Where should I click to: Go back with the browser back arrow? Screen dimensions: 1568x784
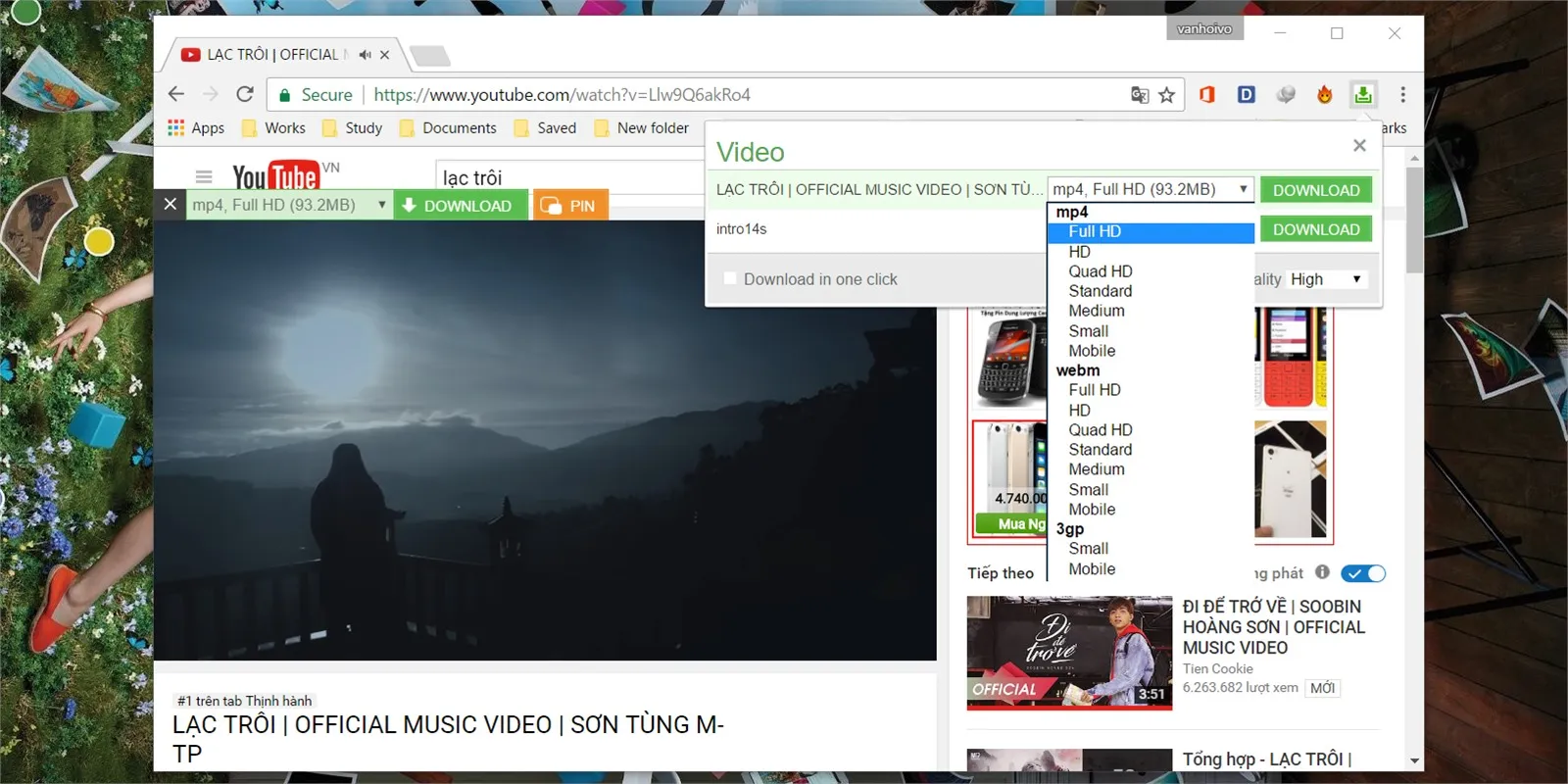pyautogui.click(x=176, y=94)
